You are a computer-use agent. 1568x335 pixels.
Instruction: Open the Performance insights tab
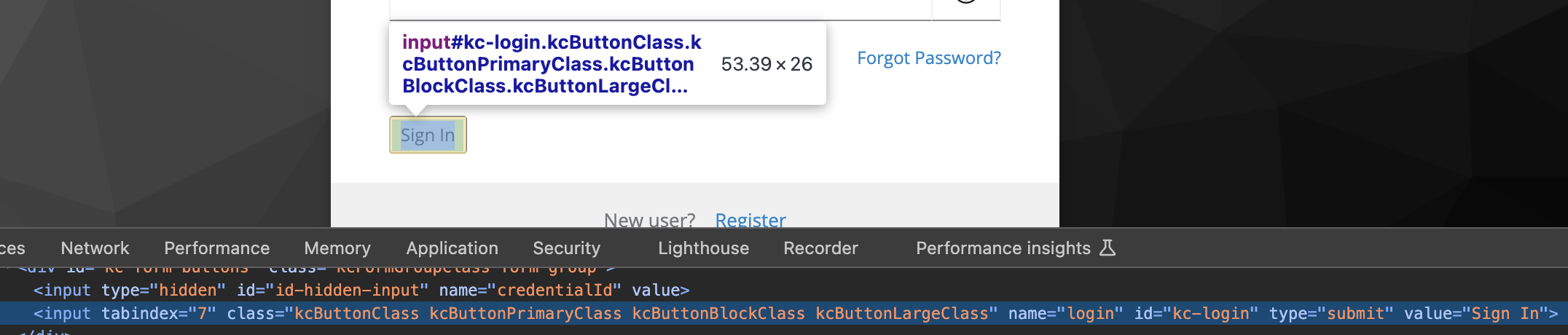pos(1003,248)
